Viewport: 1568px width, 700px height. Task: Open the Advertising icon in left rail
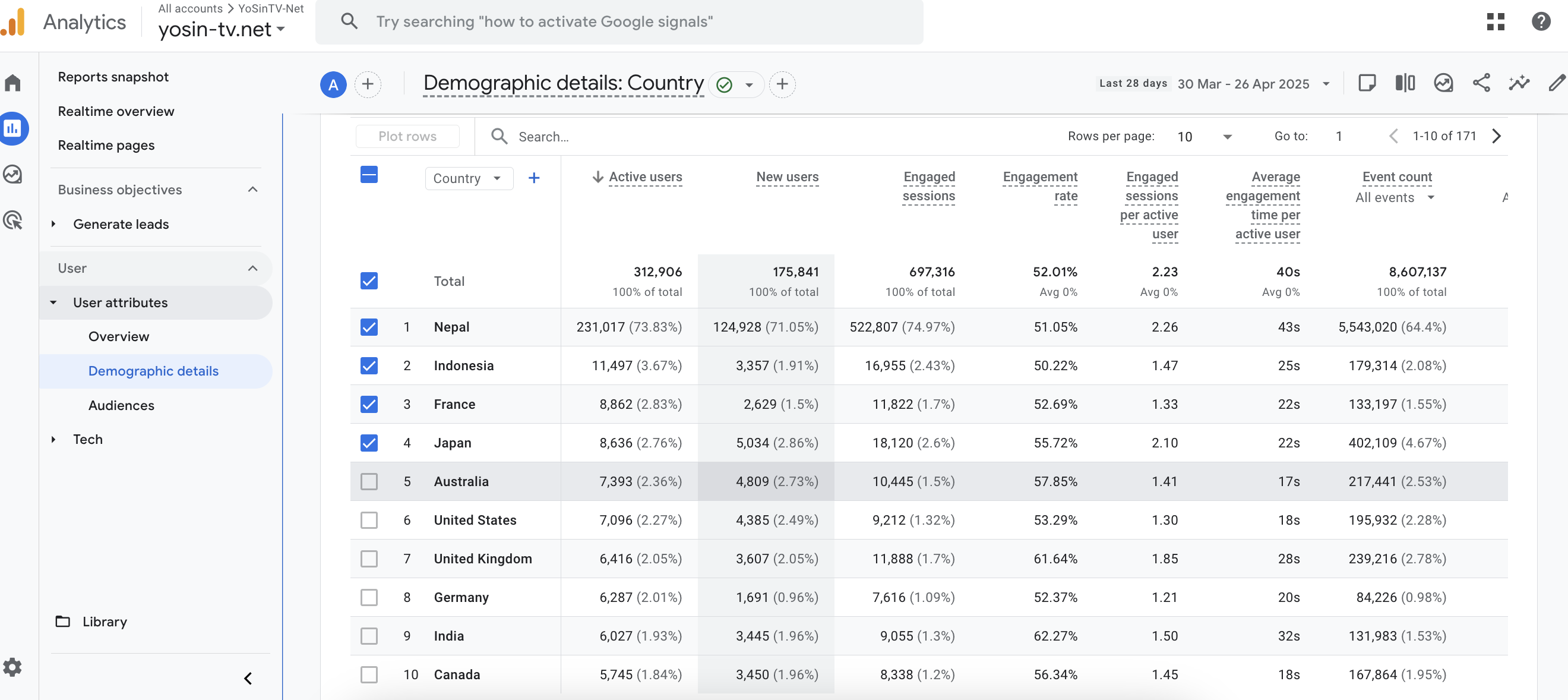click(13, 220)
